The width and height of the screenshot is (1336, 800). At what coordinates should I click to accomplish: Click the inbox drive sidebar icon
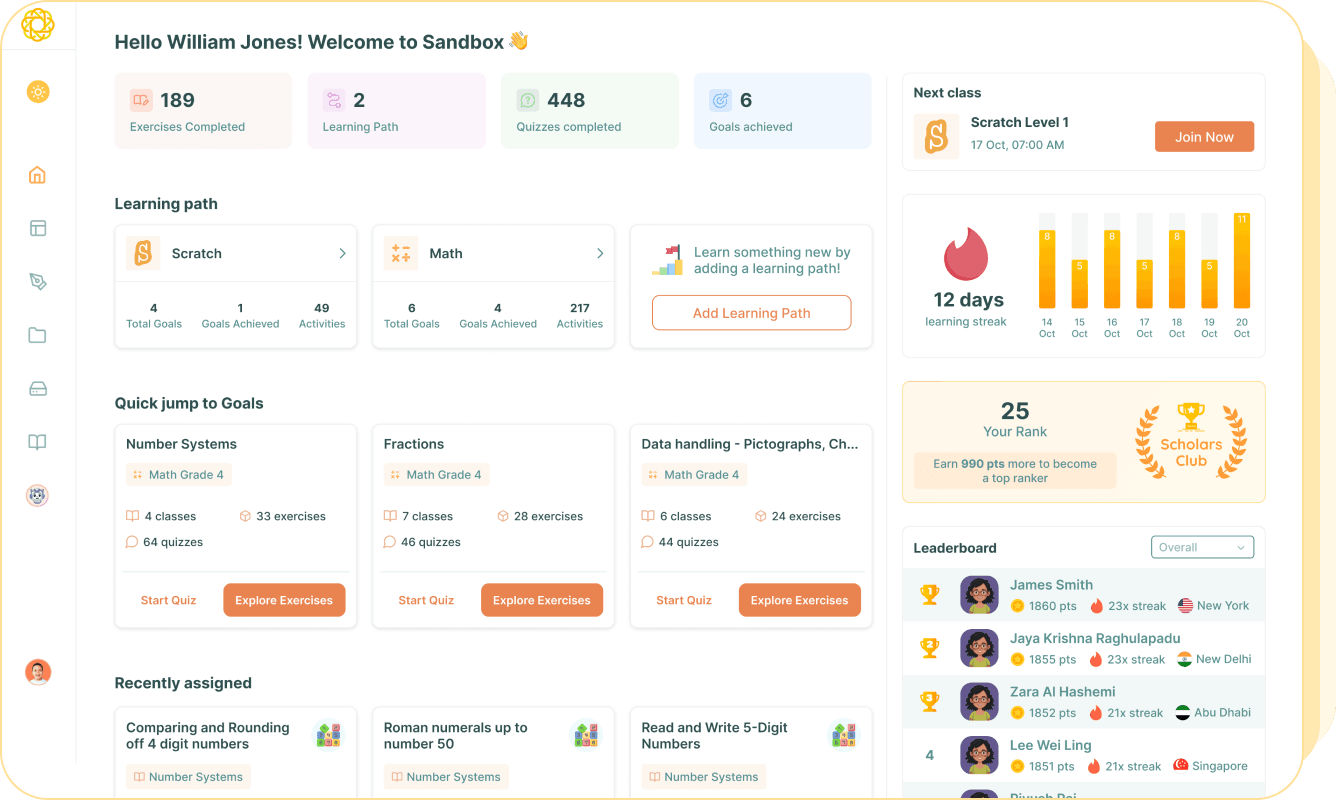(37, 389)
